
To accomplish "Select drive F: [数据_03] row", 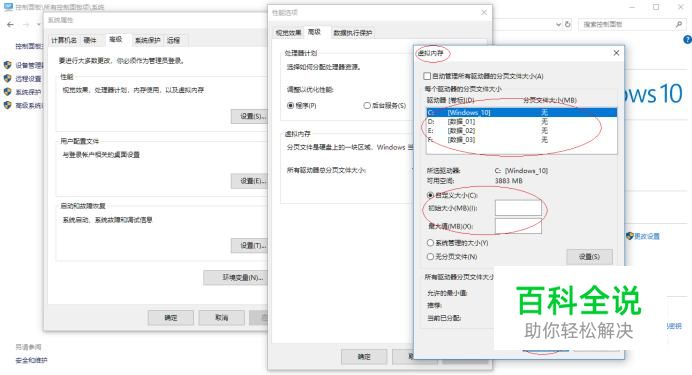I will tap(522, 139).
